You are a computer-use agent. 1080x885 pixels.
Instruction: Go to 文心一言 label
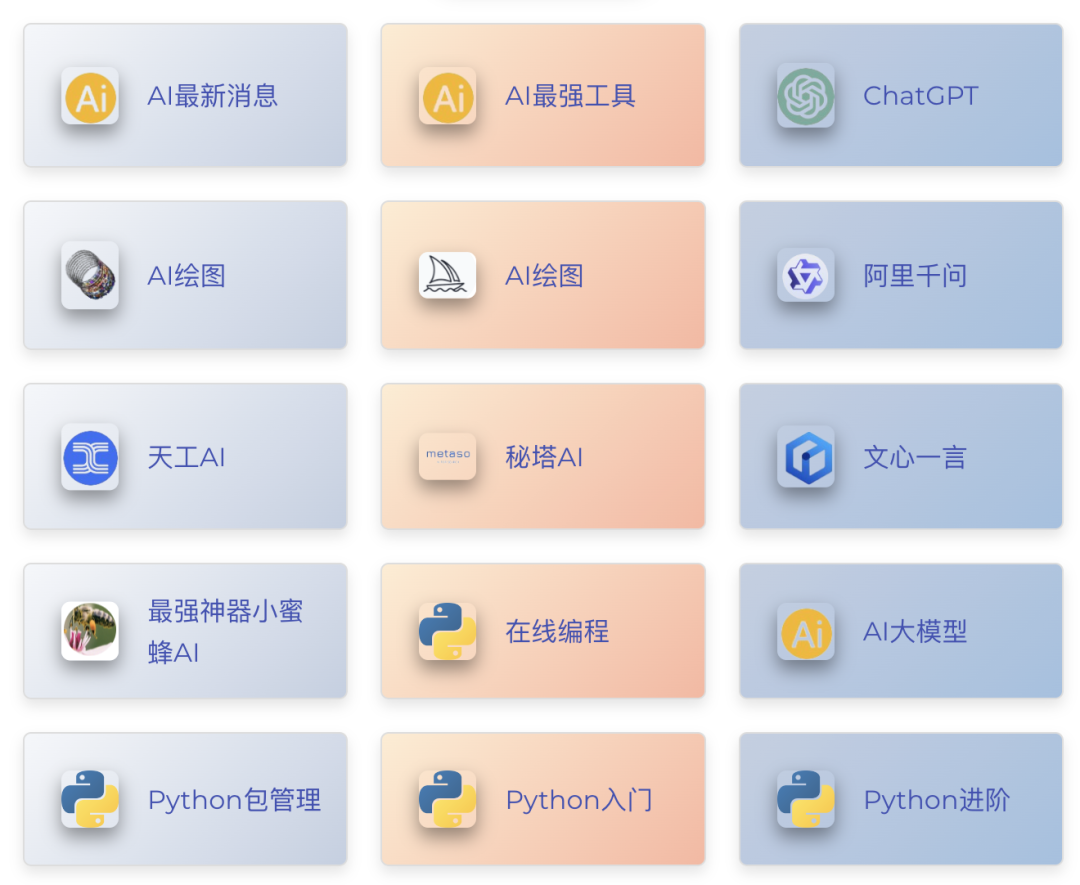pos(915,457)
